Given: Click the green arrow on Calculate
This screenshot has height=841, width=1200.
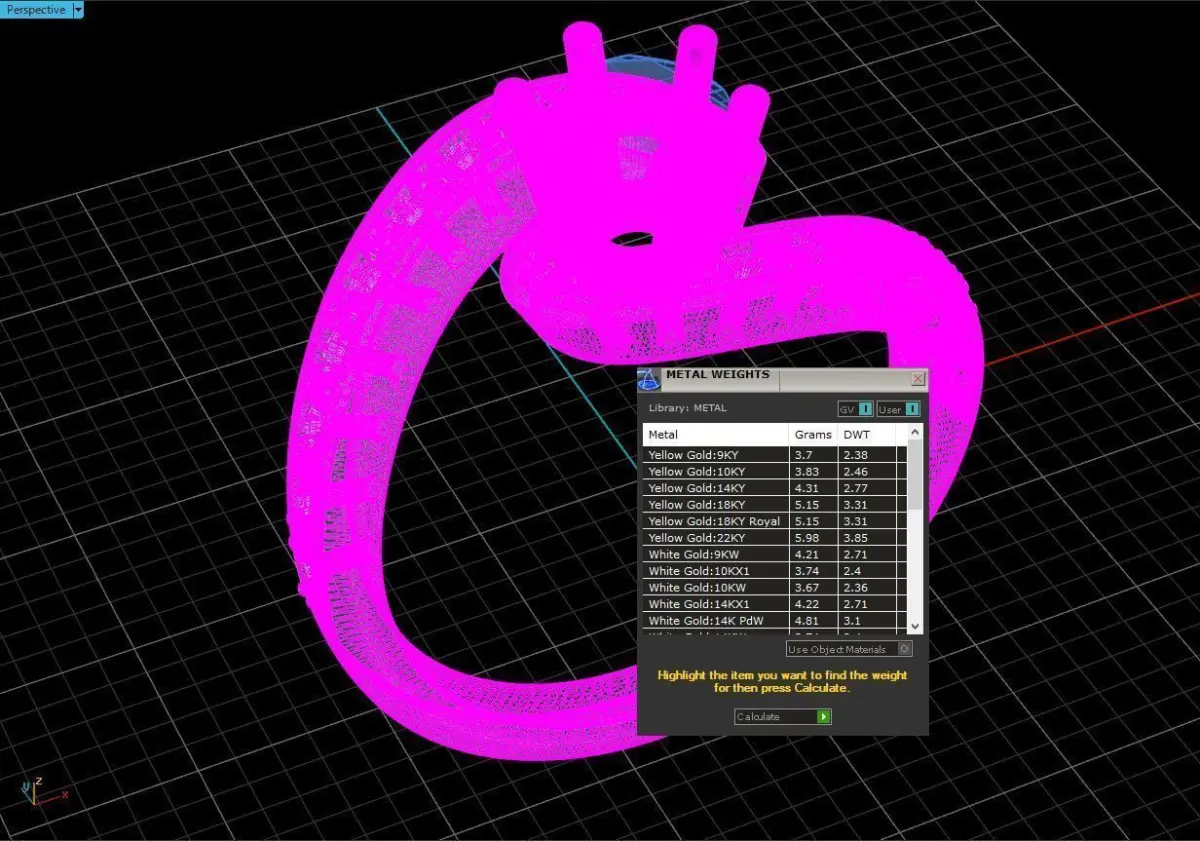Looking at the screenshot, I should coord(824,716).
